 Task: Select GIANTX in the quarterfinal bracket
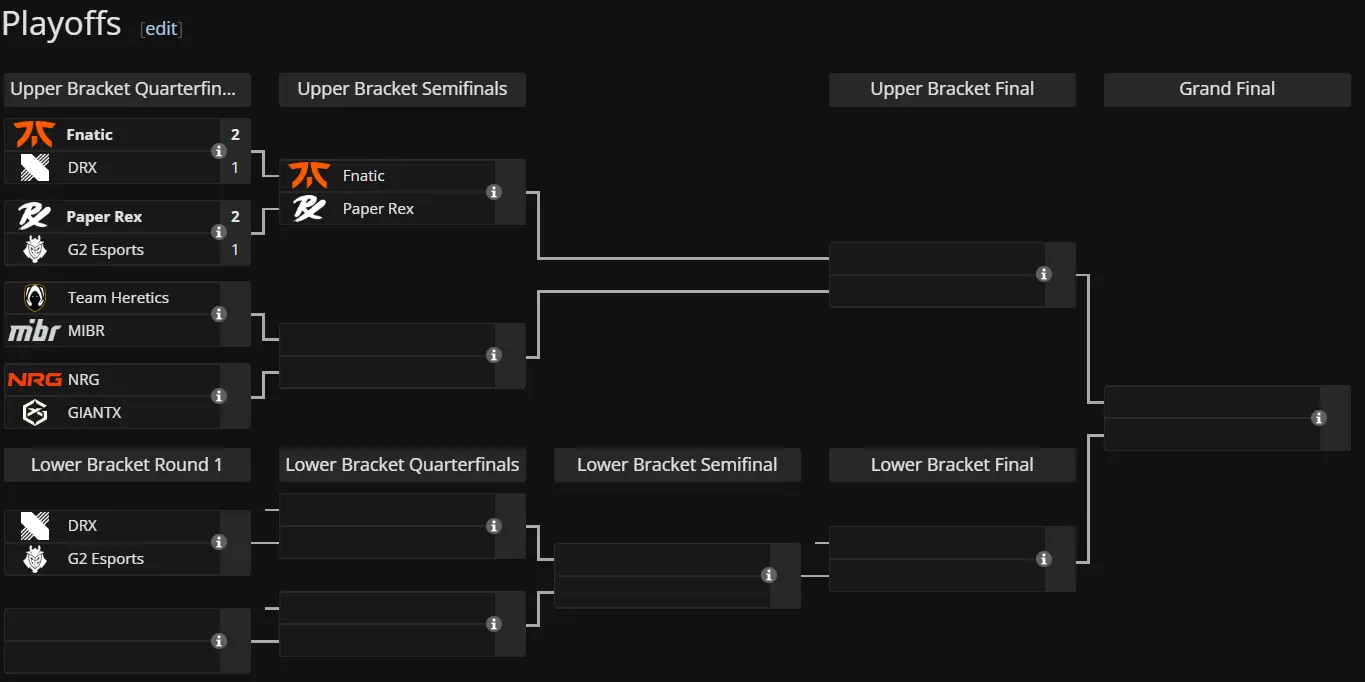click(x=94, y=412)
